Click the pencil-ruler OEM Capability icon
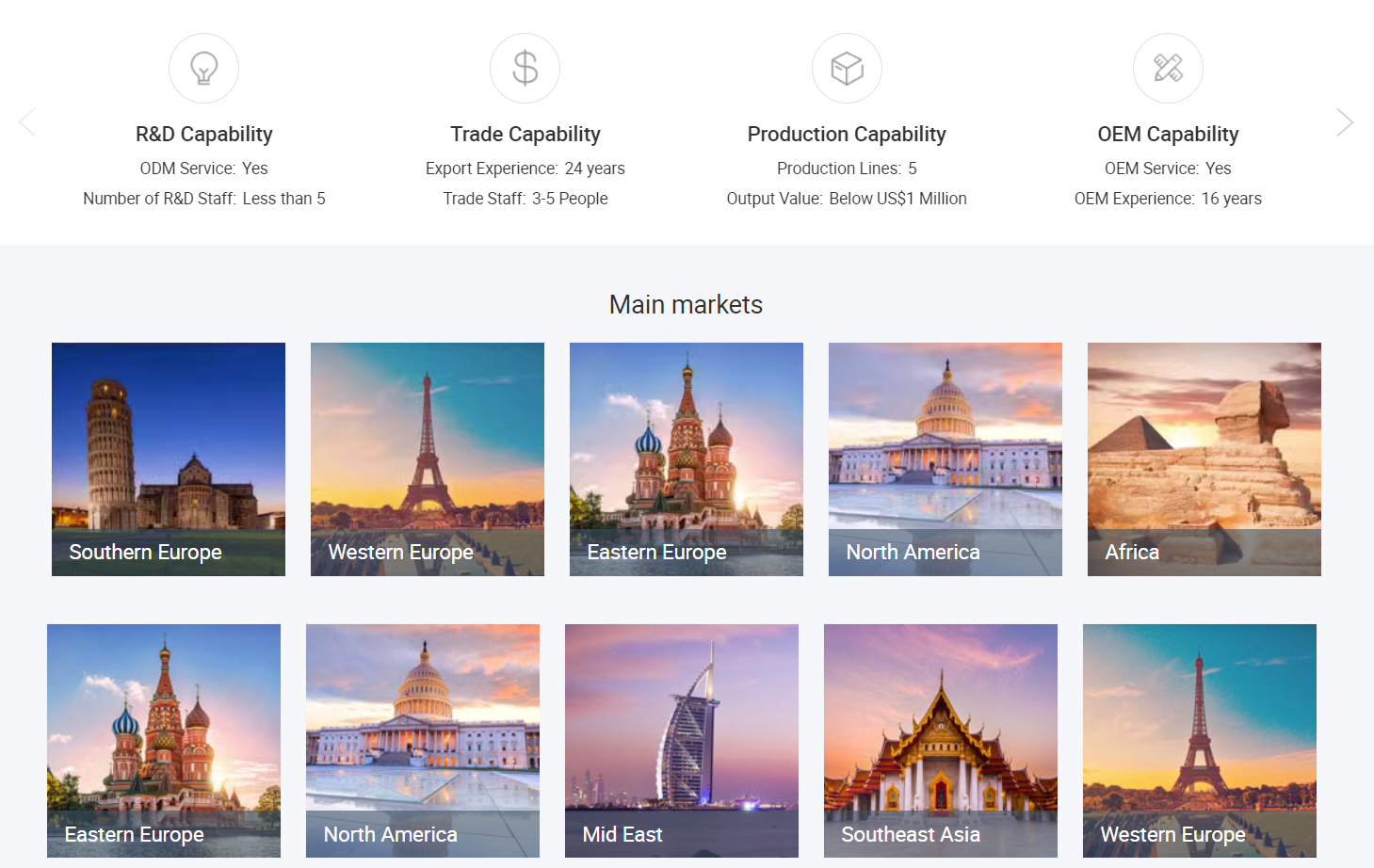 (x=1168, y=69)
